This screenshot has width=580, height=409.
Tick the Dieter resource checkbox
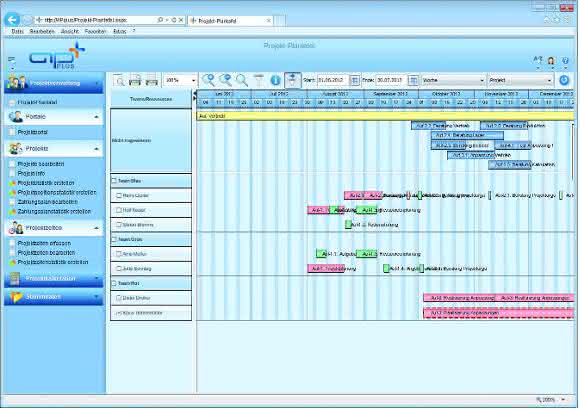(119, 298)
